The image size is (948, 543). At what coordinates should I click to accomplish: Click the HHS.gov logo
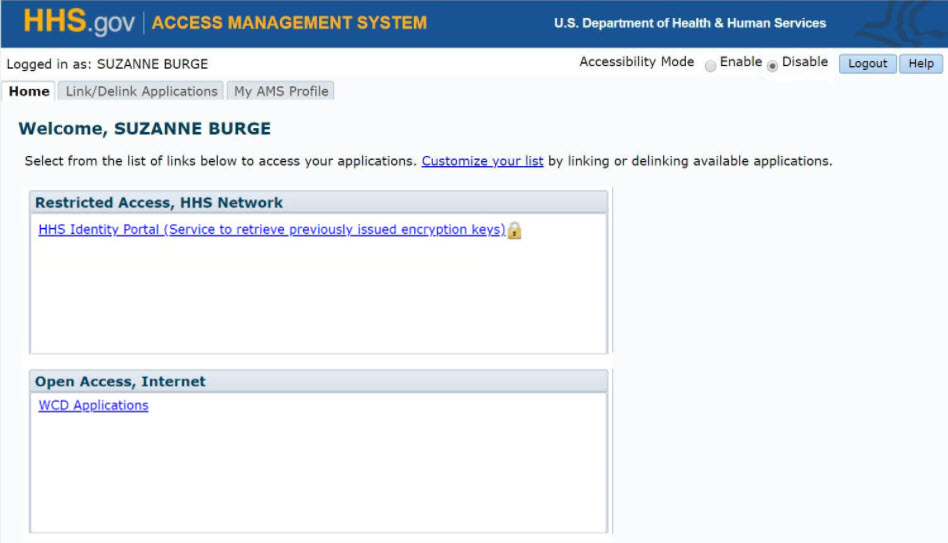point(78,22)
